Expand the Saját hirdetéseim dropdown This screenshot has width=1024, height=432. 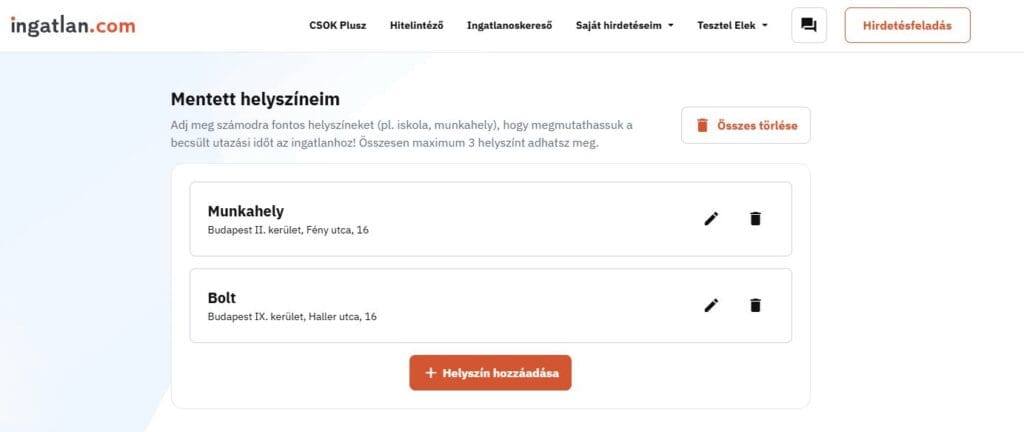[625, 26]
